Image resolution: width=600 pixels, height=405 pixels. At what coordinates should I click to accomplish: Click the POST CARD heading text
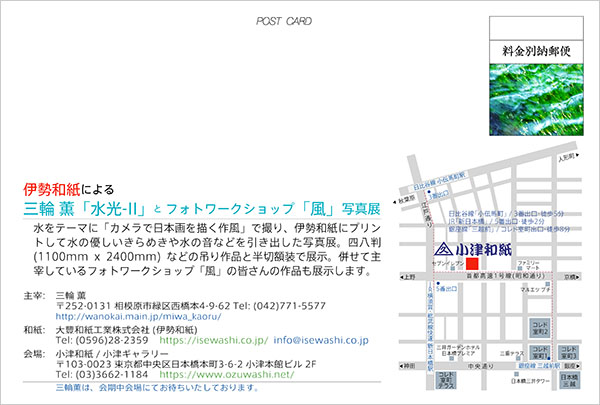coord(284,20)
